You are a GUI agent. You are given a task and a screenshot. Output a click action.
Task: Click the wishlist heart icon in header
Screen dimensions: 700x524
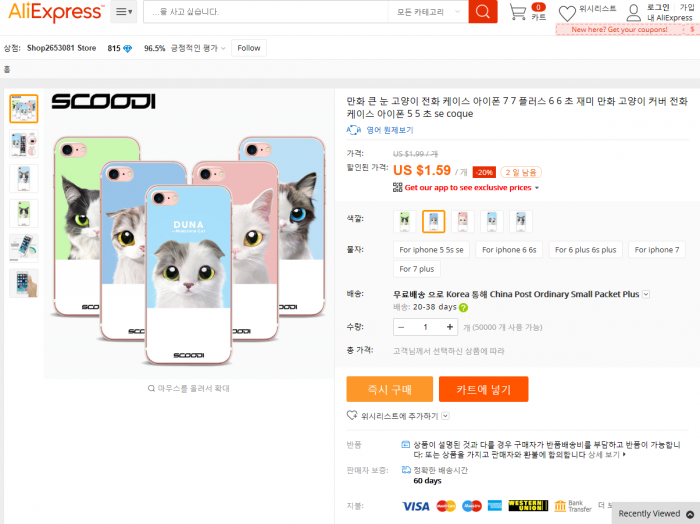[x=567, y=14]
